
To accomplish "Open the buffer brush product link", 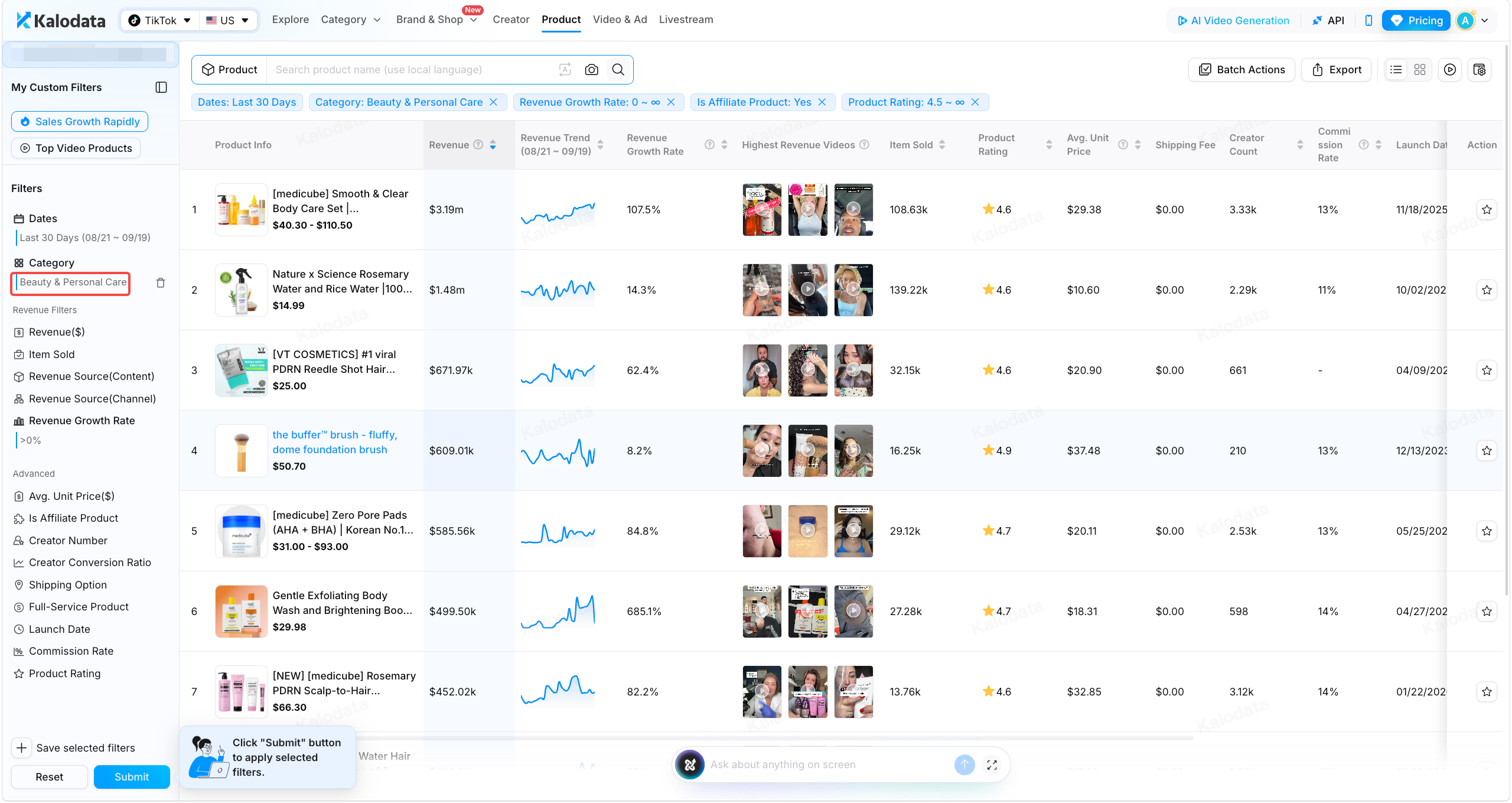I will [x=334, y=442].
